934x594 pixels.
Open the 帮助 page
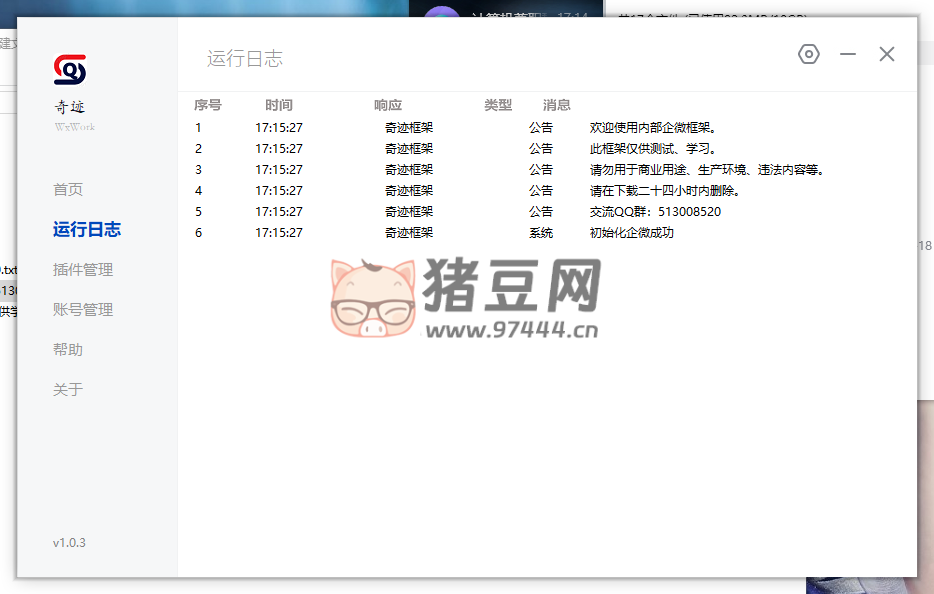pos(68,350)
